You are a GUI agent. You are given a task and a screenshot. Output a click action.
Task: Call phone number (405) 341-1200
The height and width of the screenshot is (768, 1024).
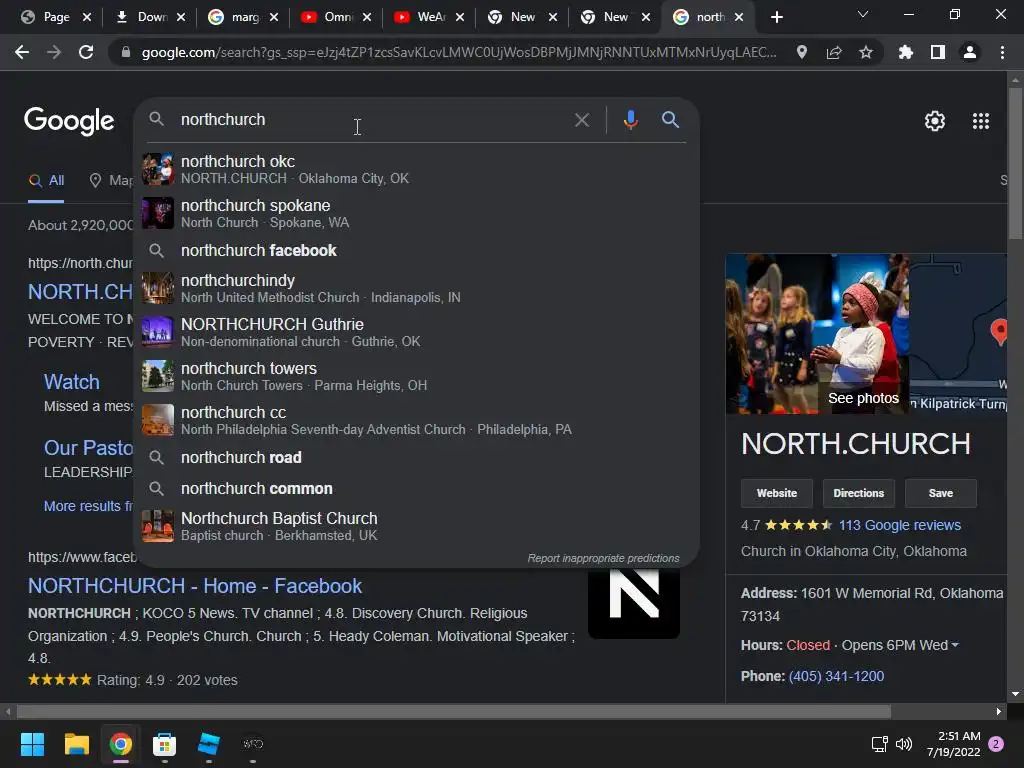836,676
